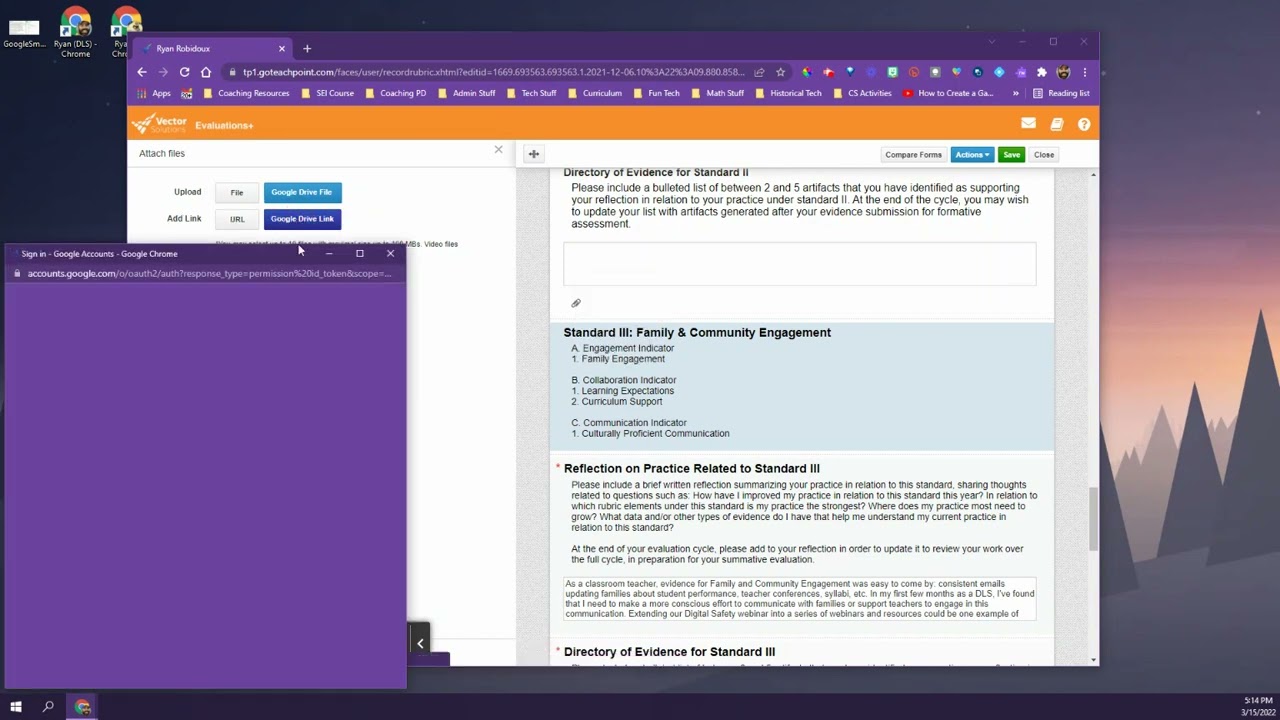
Task: Open the Ryan (DLS) Chrome desktop shortcut
Action: click(76, 32)
